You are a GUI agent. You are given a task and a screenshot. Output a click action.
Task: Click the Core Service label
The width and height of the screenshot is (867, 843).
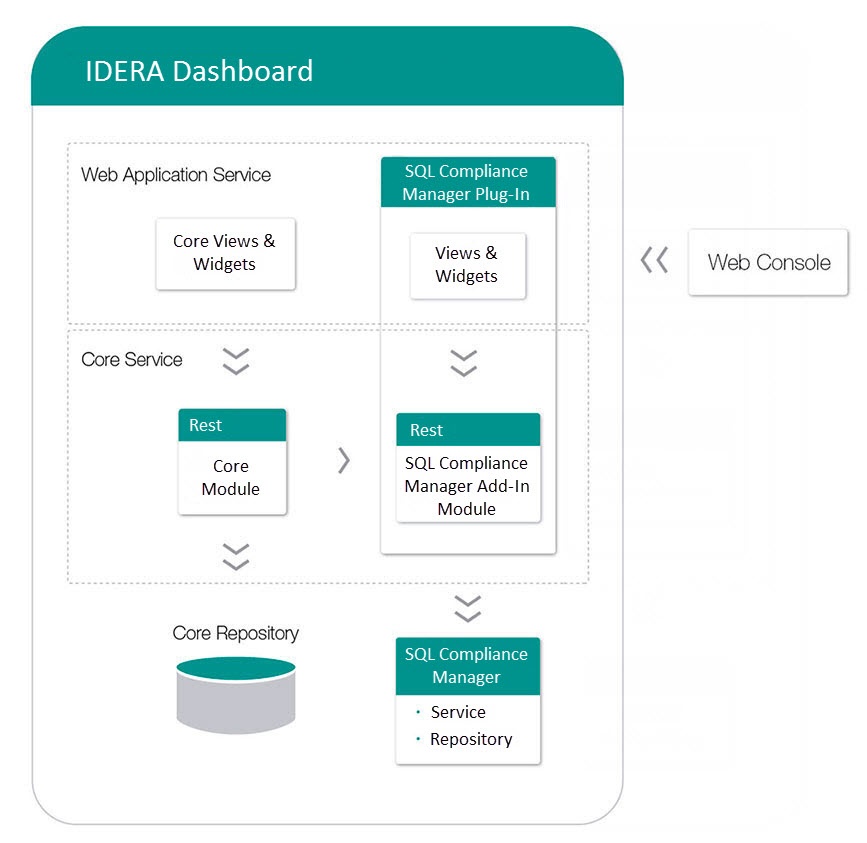point(132,359)
